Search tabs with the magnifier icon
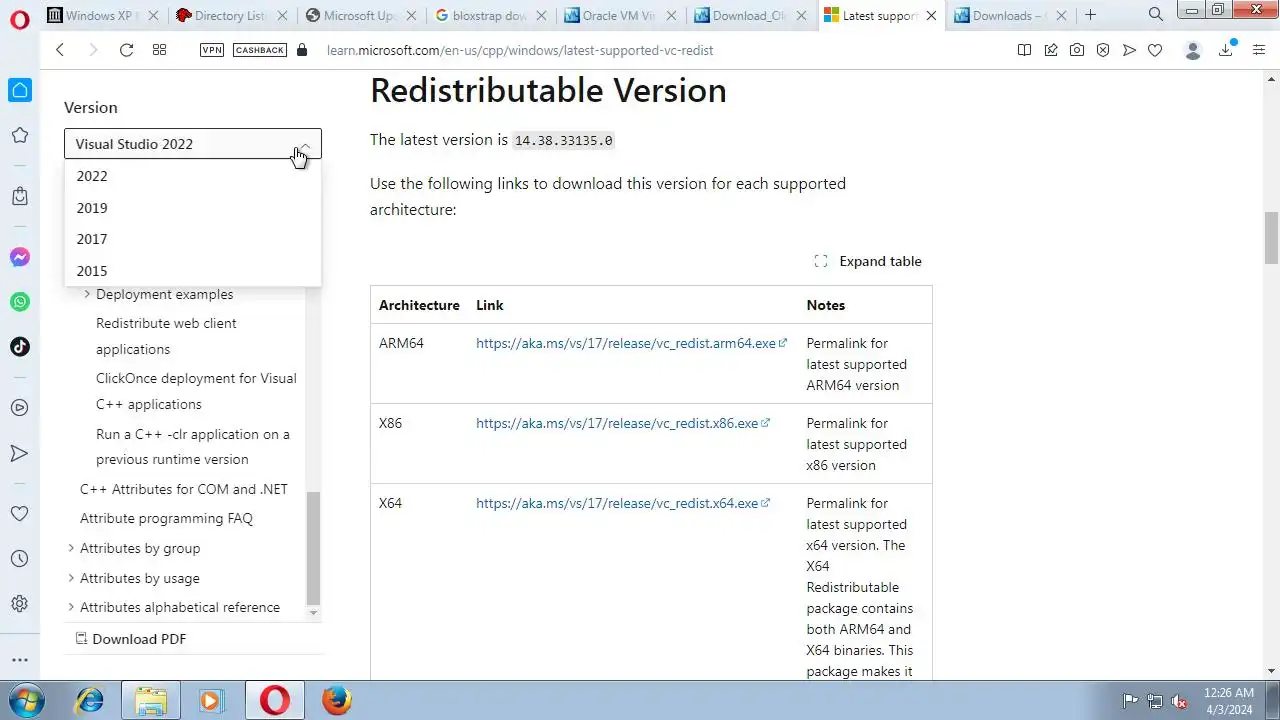 coord(1156,15)
